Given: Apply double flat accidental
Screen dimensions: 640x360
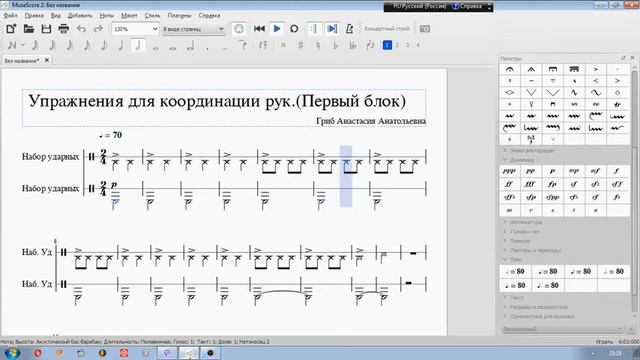Looking at the screenshot, I should [353, 45].
